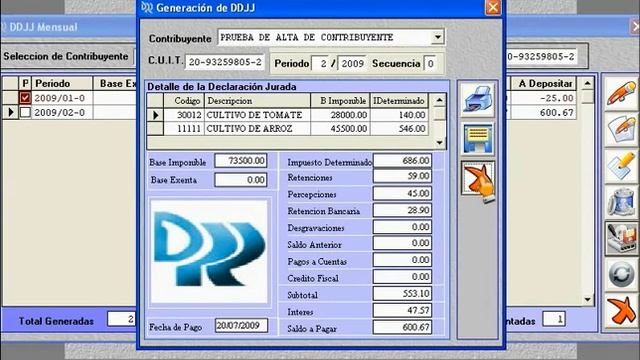Click the edit document with pen icon
The image size is (640, 360).
pos(621,130)
